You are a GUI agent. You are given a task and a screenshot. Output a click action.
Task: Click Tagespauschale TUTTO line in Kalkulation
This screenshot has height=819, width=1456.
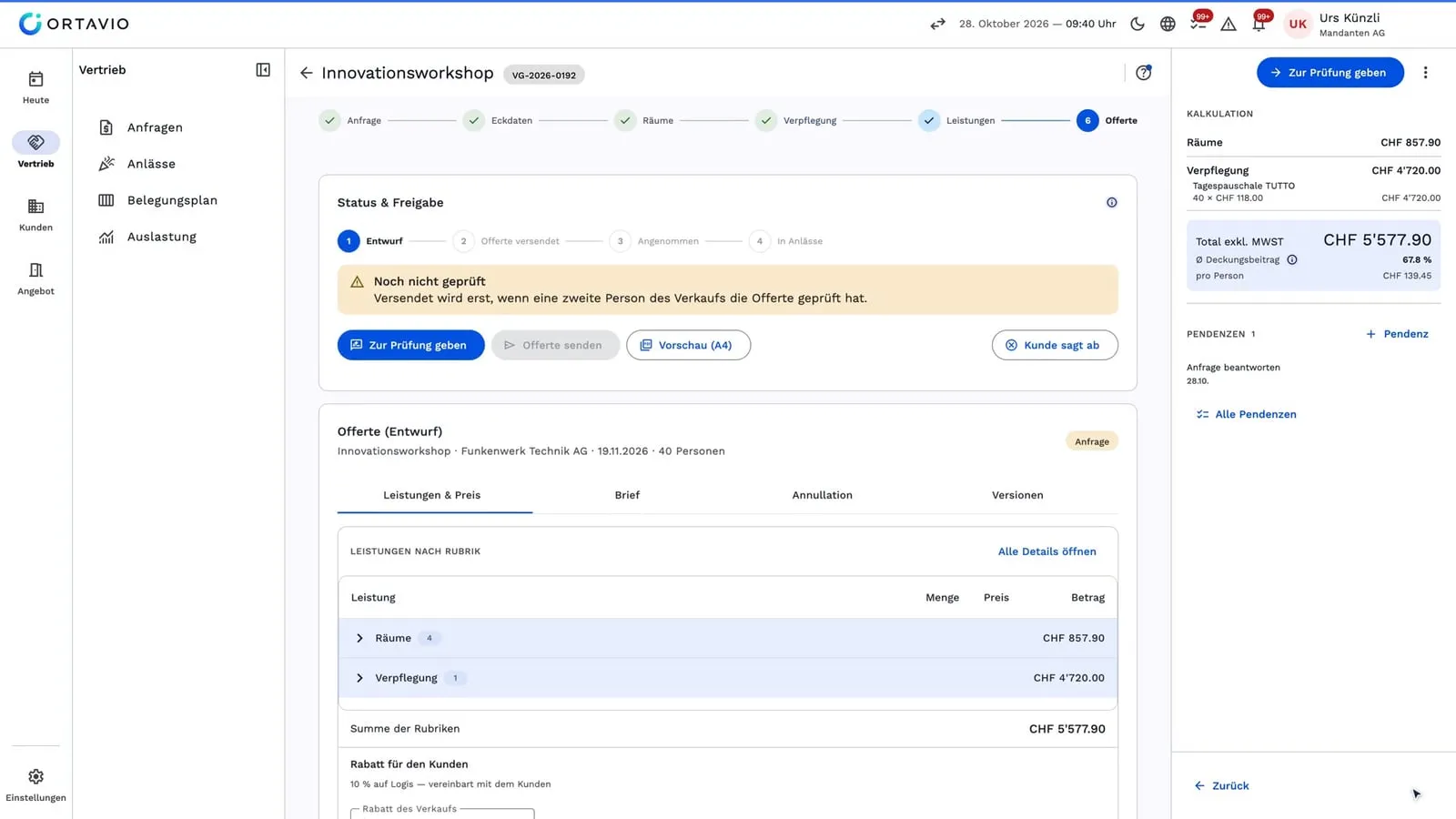1313,191
